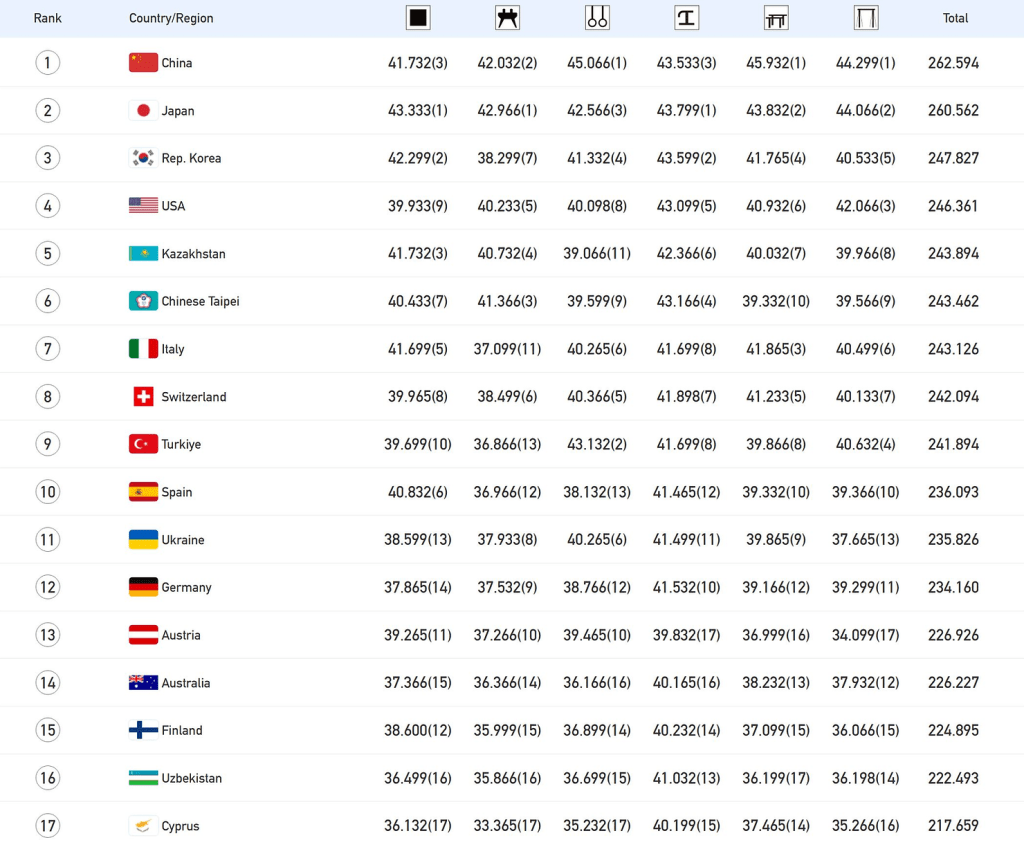Click the Australia flag icon
1024x849 pixels.
143,683
